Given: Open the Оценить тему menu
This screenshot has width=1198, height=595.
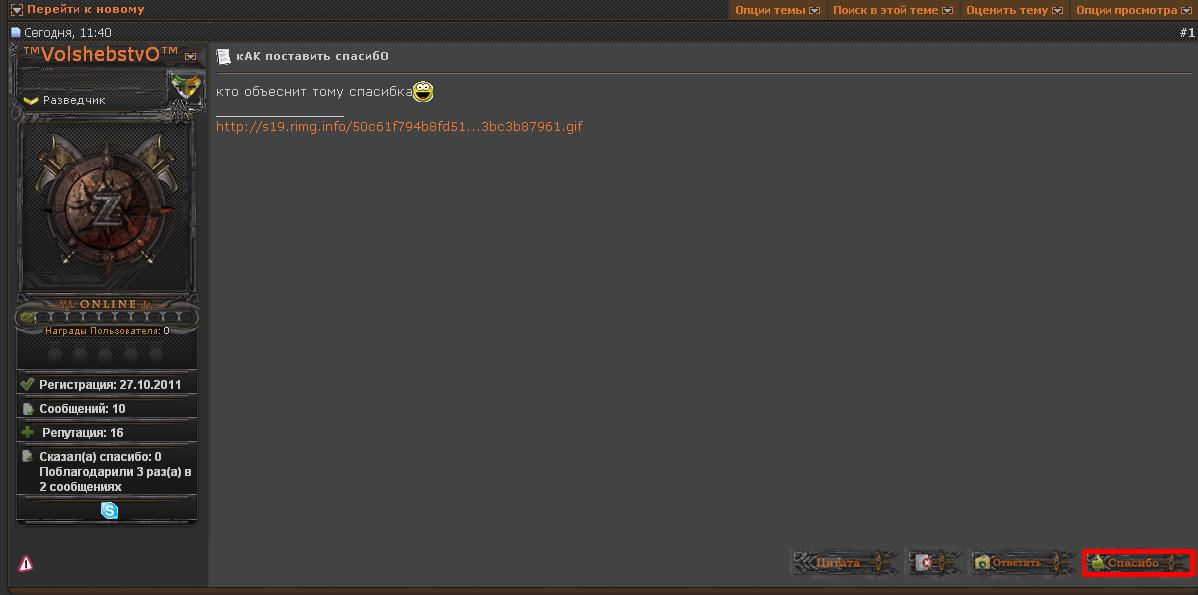Looking at the screenshot, I should coord(1014,10).
